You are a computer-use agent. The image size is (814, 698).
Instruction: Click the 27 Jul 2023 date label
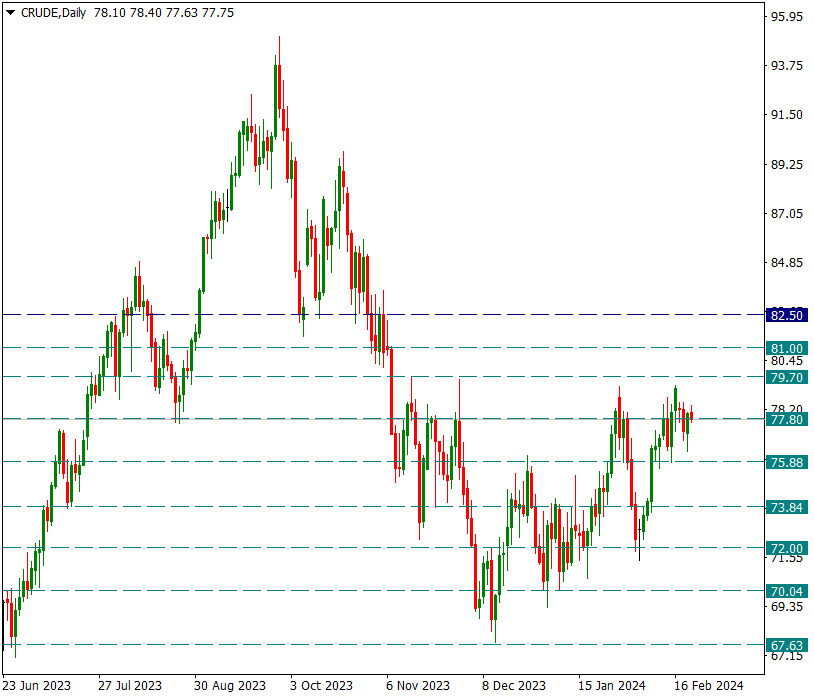tap(130, 686)
